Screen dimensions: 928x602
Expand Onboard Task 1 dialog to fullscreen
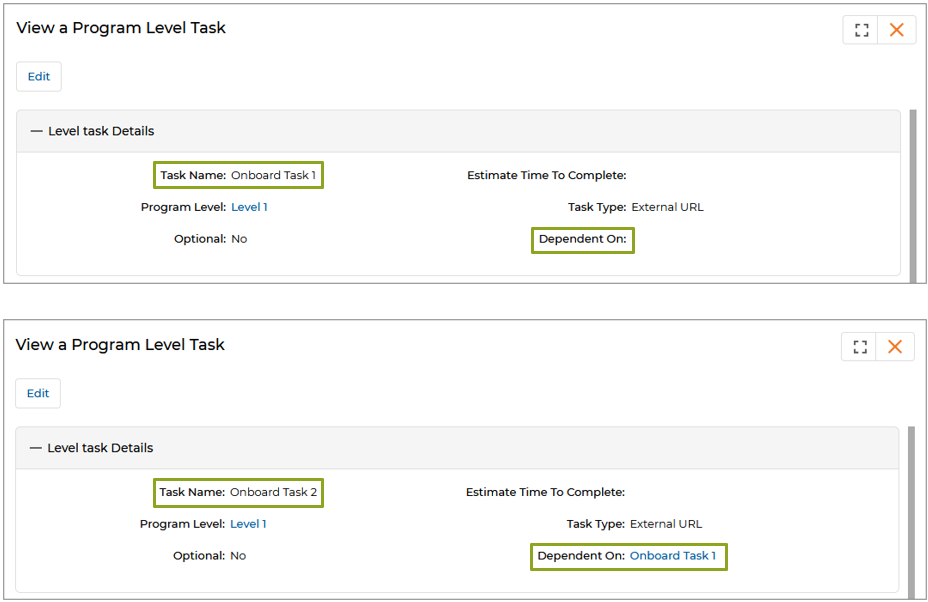[862, 30]
